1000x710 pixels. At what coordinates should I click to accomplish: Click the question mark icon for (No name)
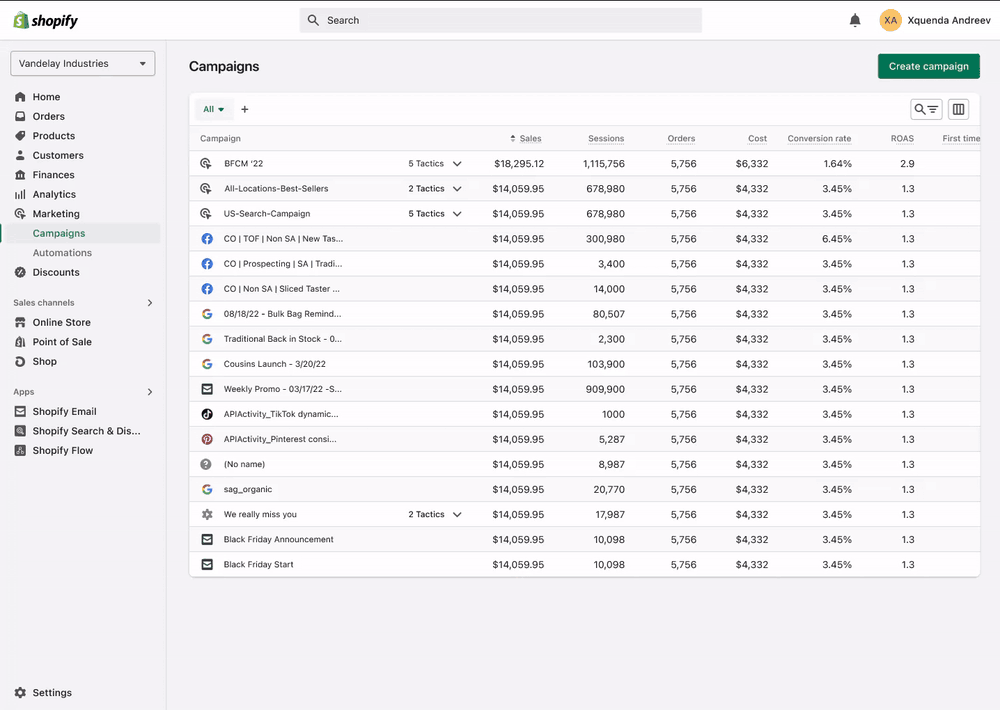pos(206,464)
